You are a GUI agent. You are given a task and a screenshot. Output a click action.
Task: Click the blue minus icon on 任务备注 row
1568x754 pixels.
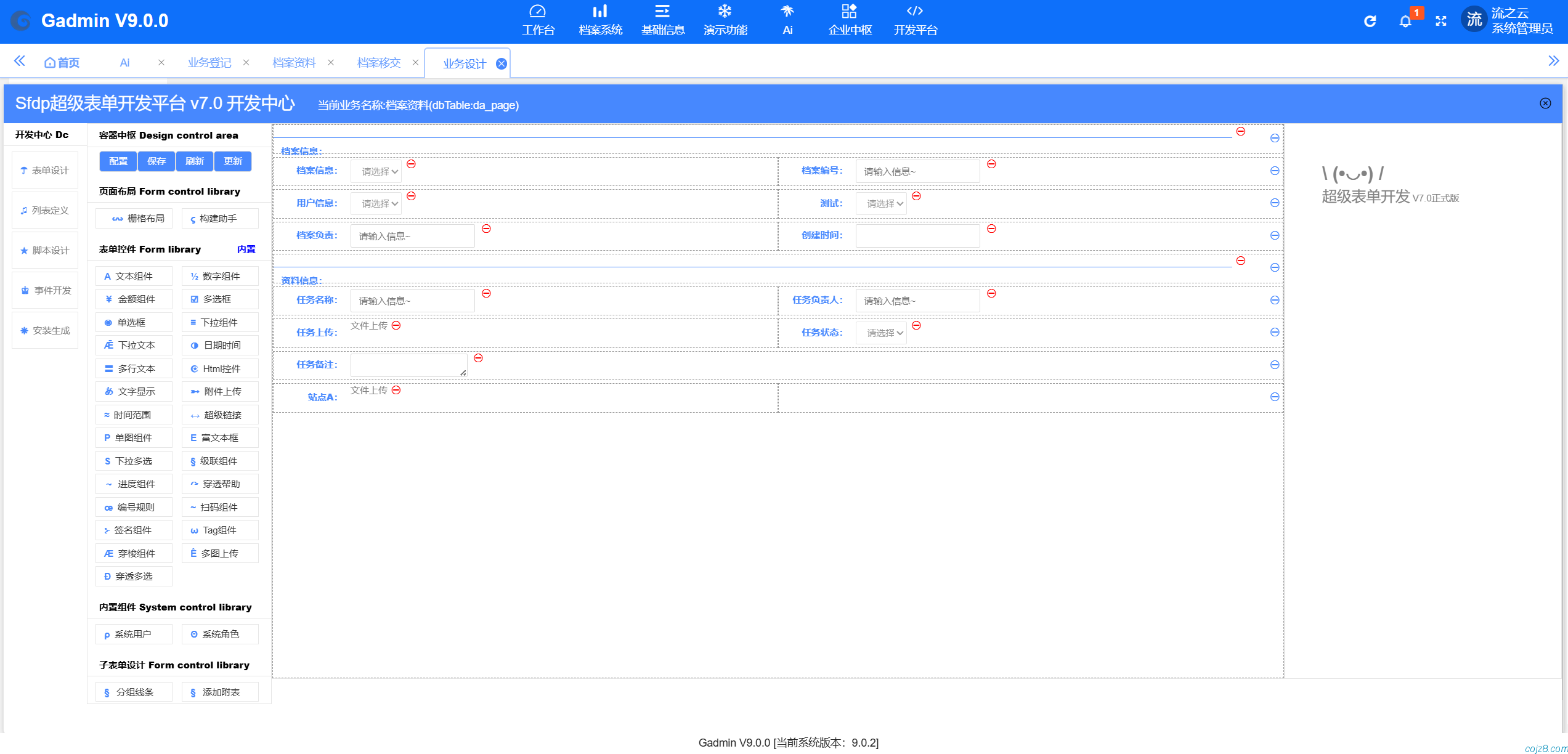click(1274, 365)
